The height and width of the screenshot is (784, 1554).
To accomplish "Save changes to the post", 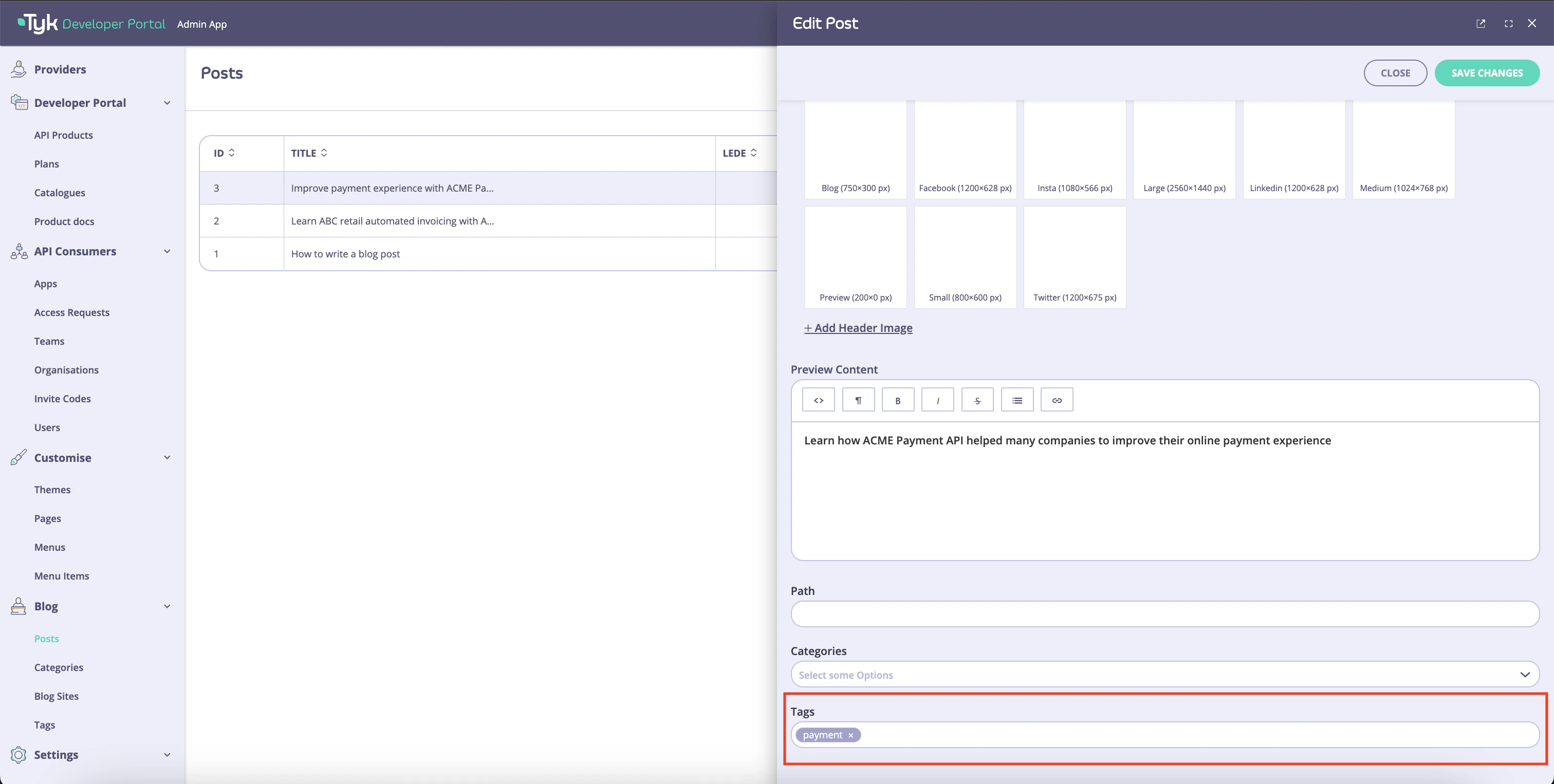I will tap(1487, 72).
